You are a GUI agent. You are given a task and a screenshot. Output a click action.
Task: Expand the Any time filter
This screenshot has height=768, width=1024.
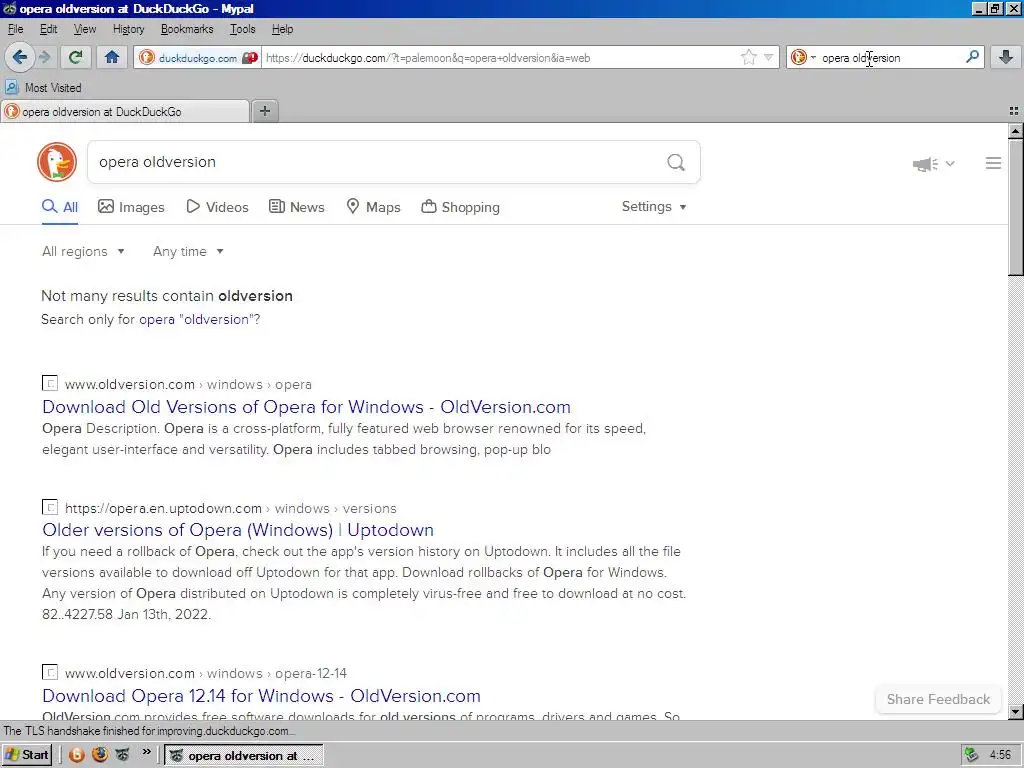[188, 251]
